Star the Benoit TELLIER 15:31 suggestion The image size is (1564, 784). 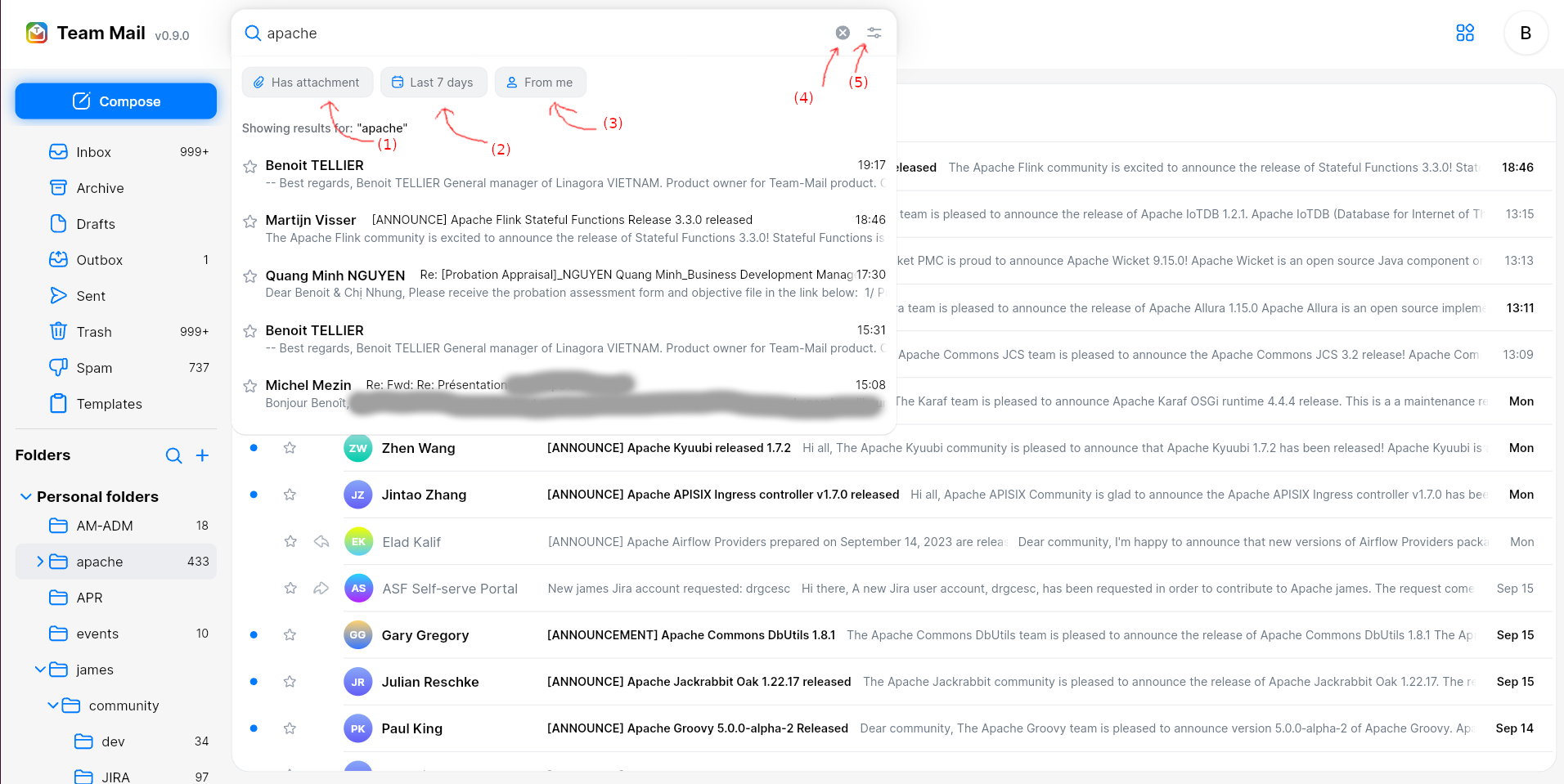point(250,331)
